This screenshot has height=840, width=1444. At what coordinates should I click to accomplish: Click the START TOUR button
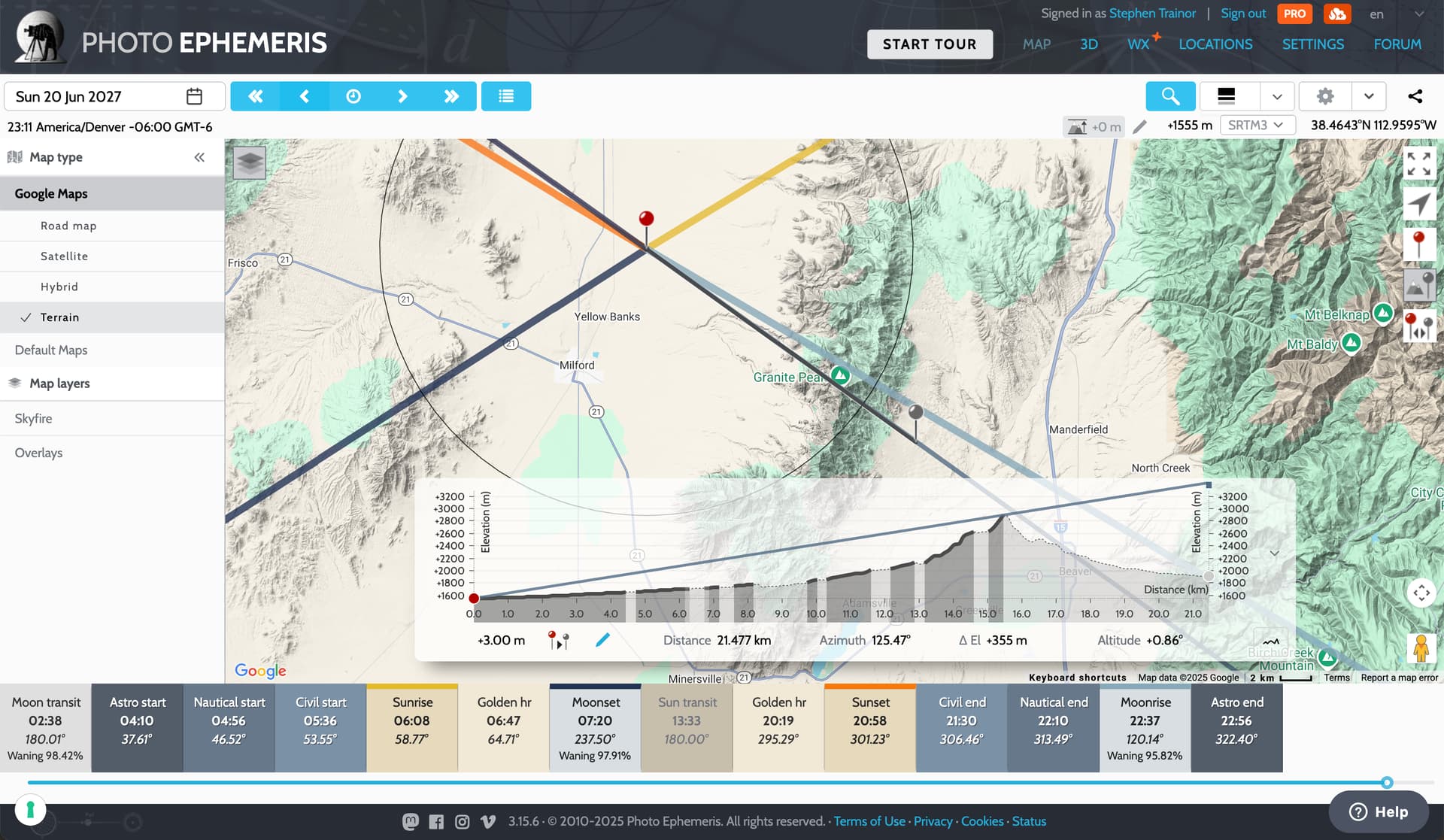[930, 44]
